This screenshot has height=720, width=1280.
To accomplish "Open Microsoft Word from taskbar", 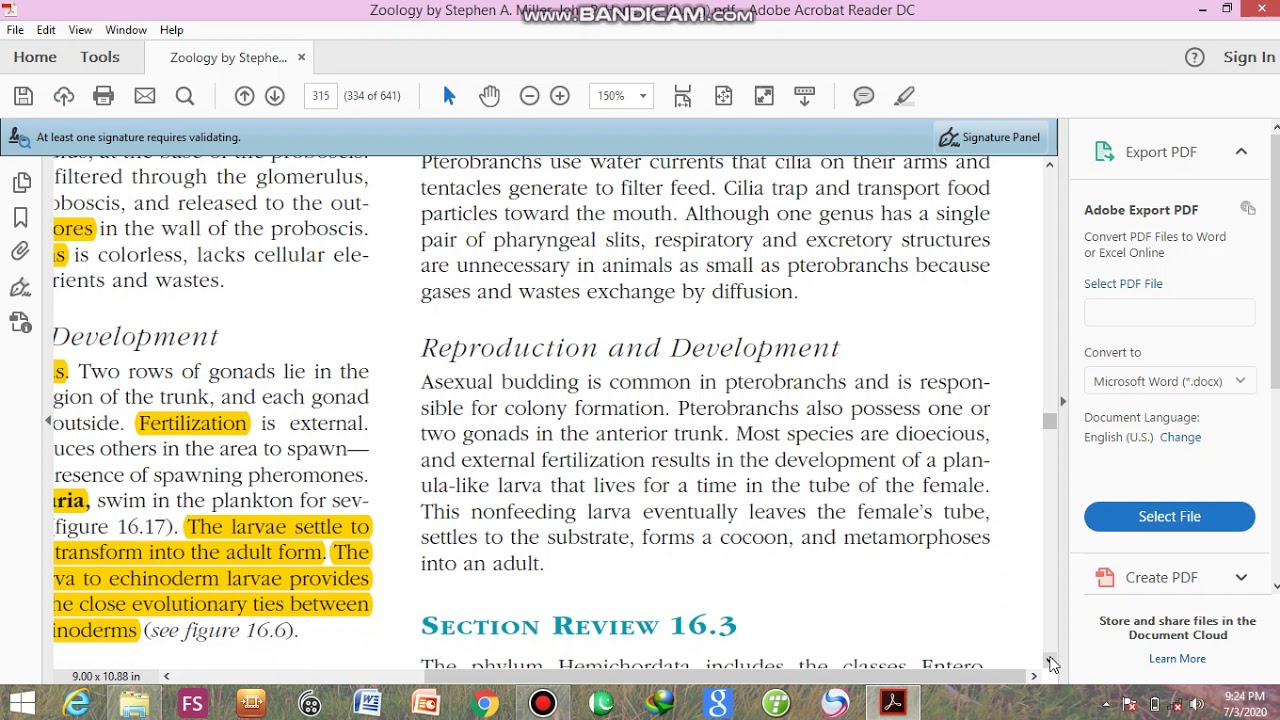I will [368, 703].
